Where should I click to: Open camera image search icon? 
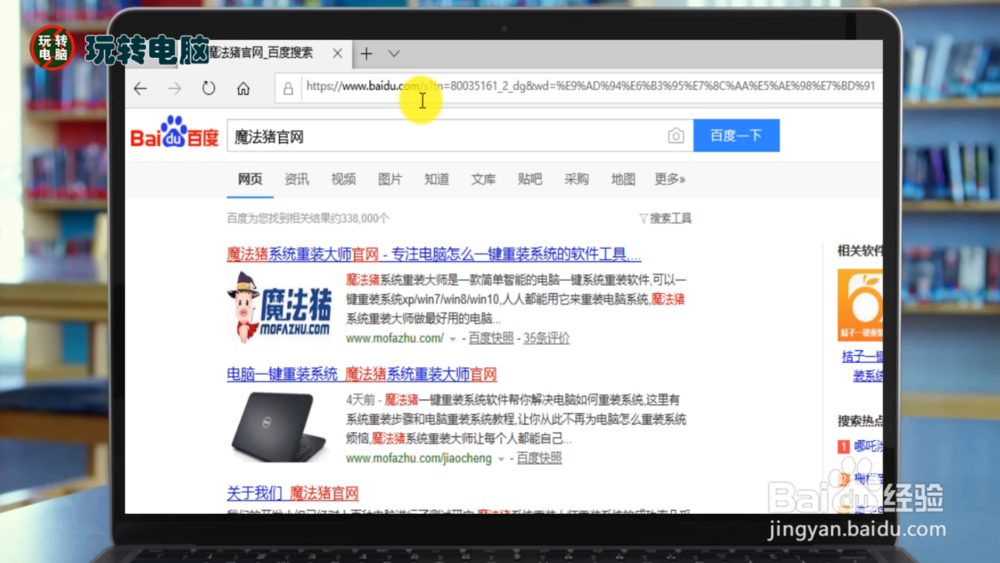676,136
